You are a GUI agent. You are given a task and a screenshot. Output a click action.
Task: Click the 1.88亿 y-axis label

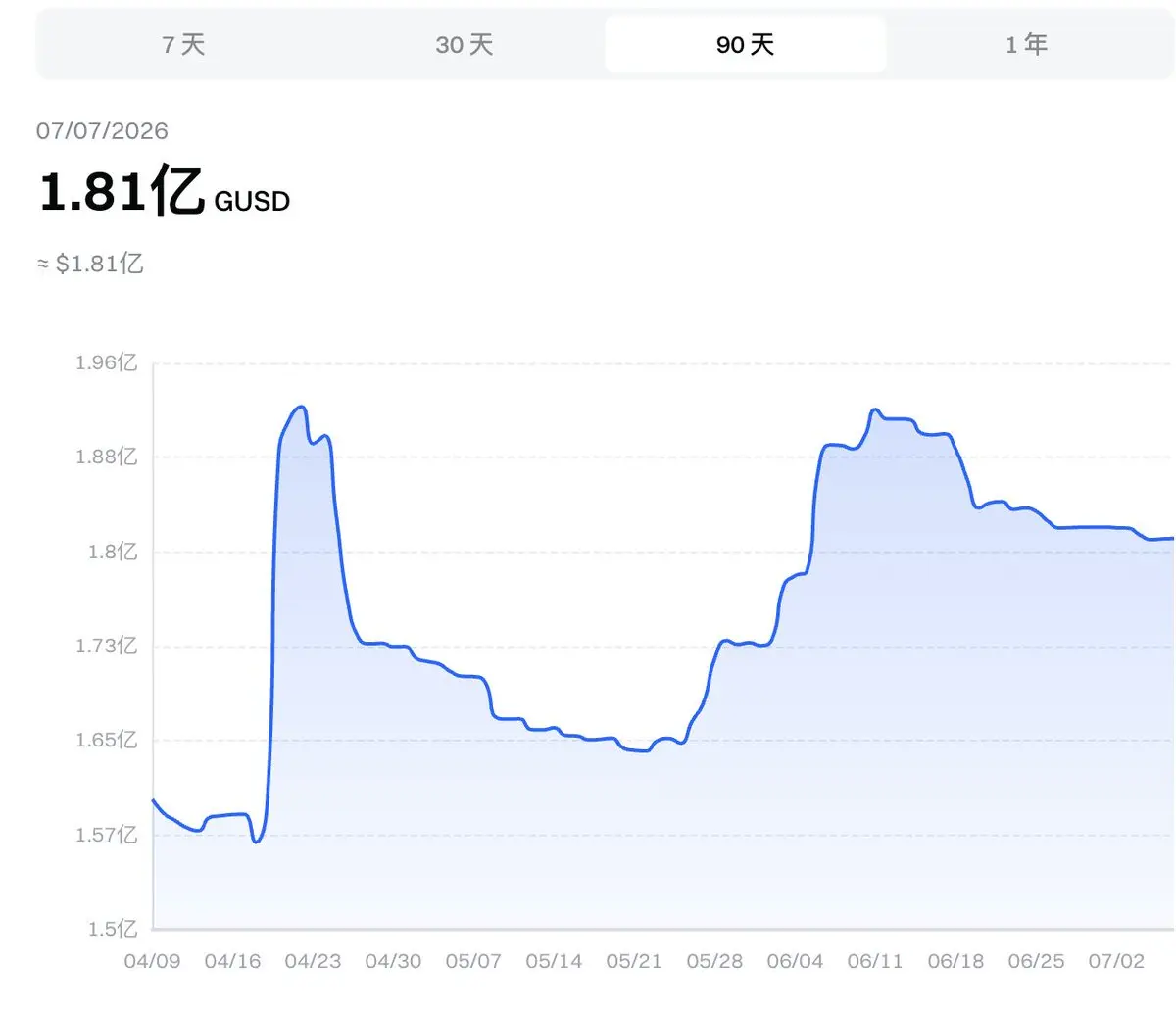[107, 457]
